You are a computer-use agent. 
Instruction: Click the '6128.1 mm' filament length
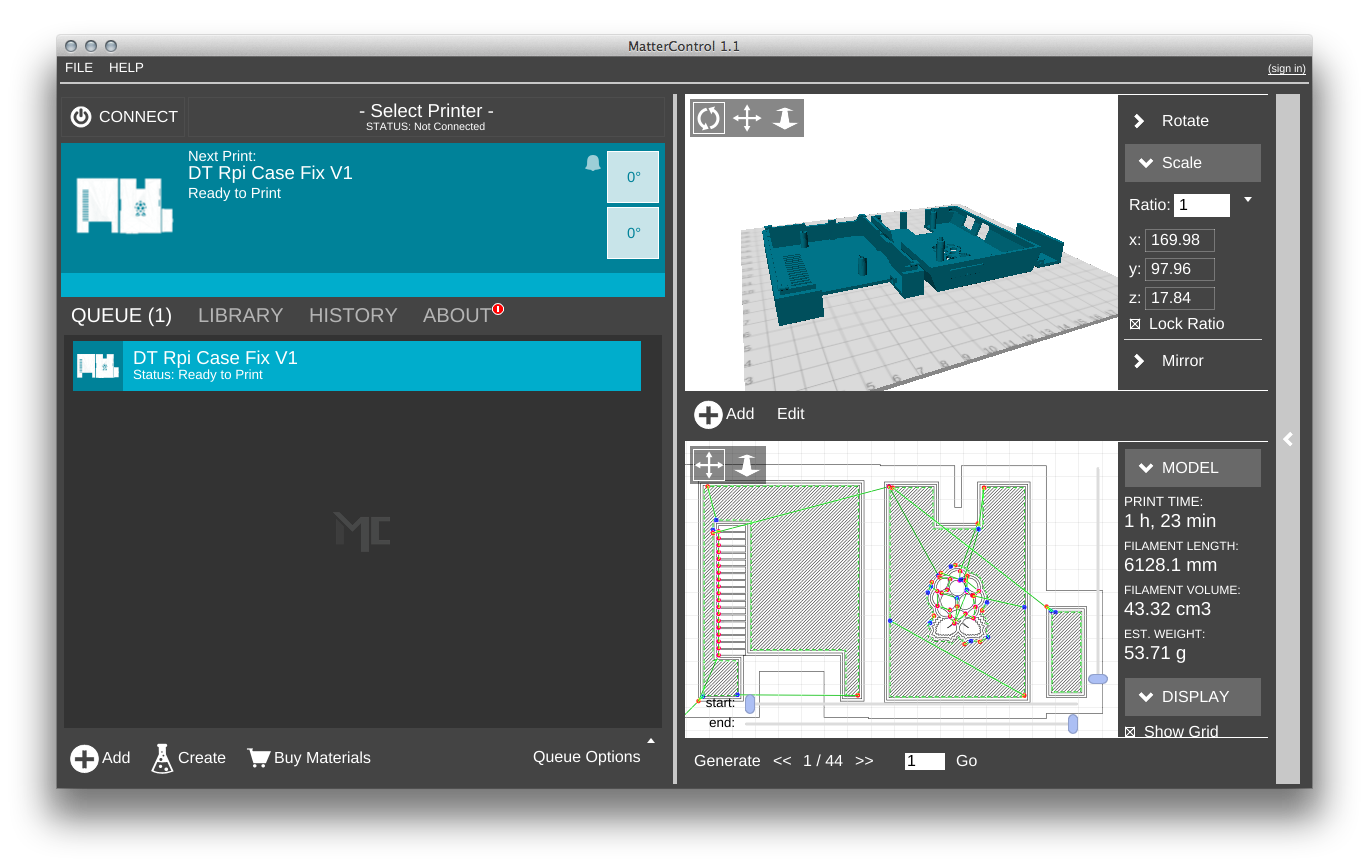pos(1170,565)
